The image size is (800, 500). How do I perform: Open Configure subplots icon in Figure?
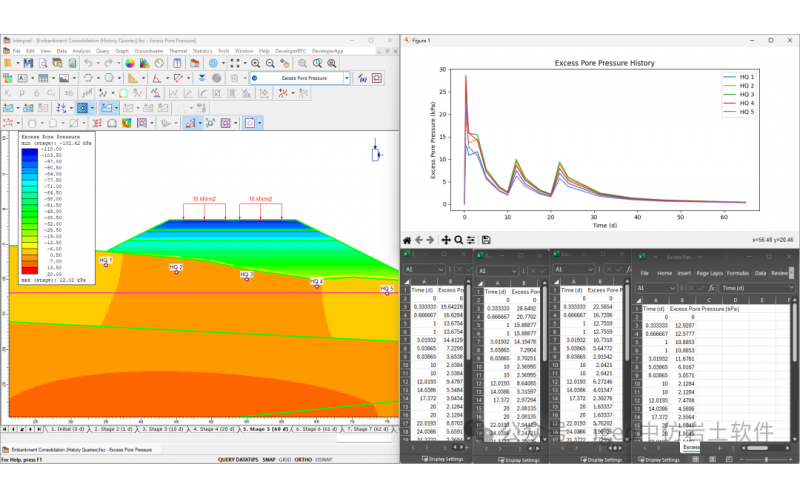[x=472, y=240]
